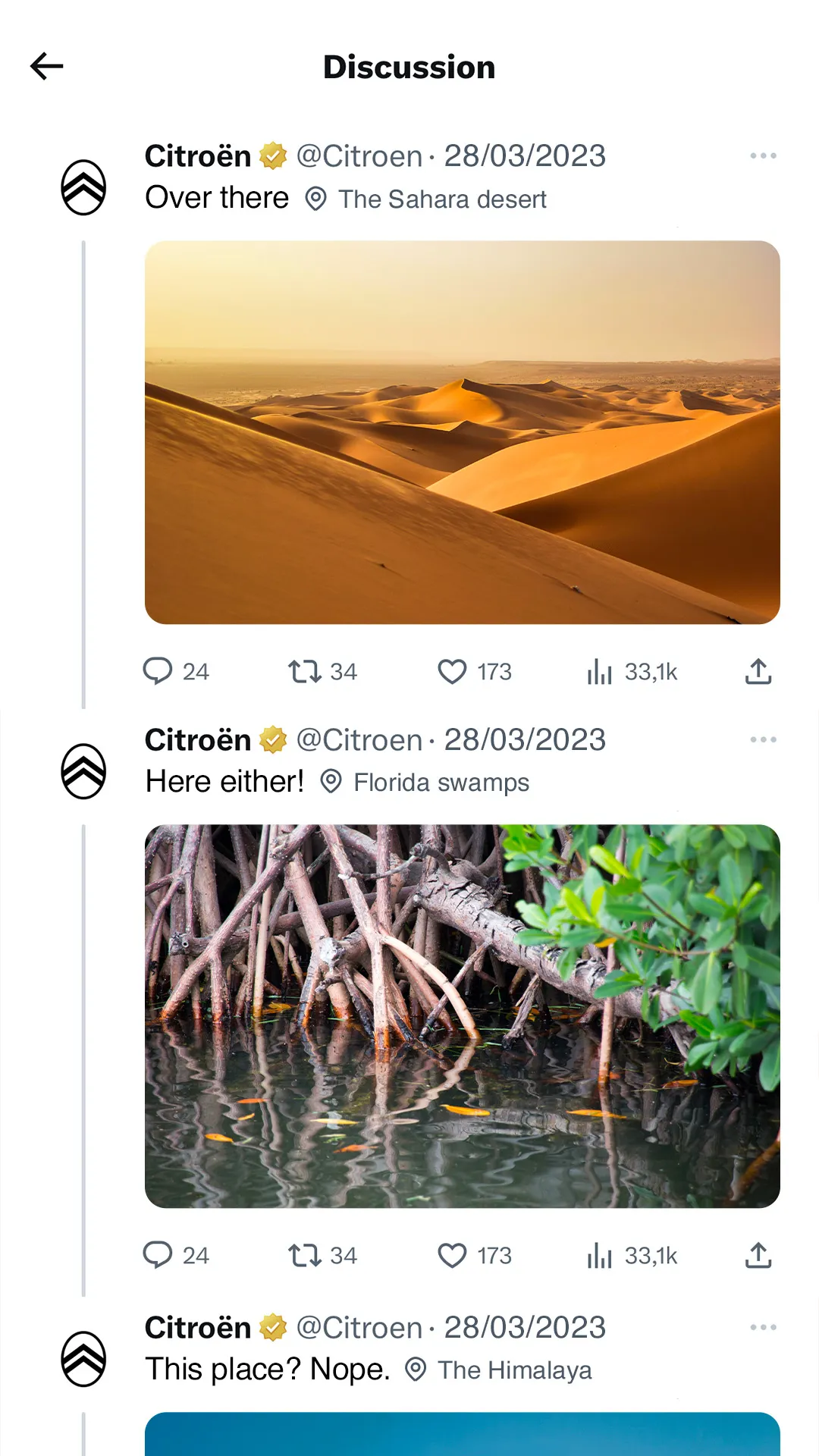819x1456 pixels.
Task: Share the Sahara desert tweet
Action: [x=758, y=671]
